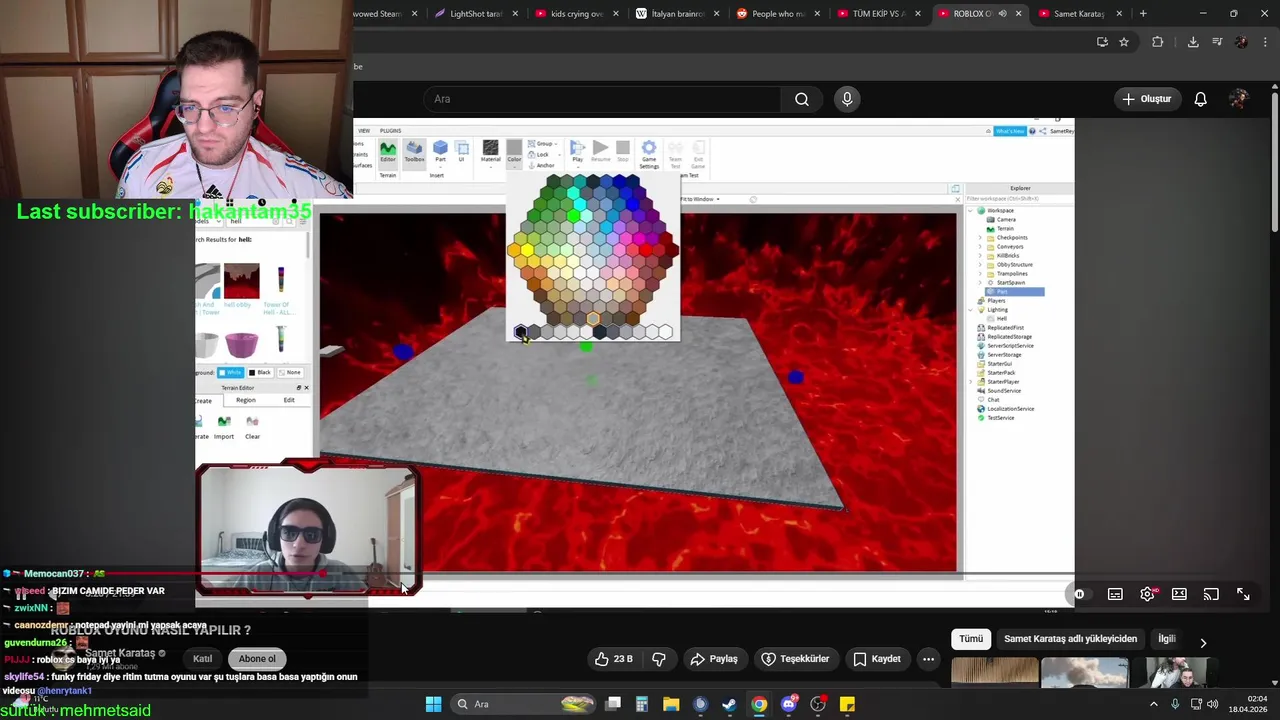Screen dimensions: 1280x720
Task: Switch to Region tab in Terrain Editor
Action: pyautogui.click(x=245, y=400)
